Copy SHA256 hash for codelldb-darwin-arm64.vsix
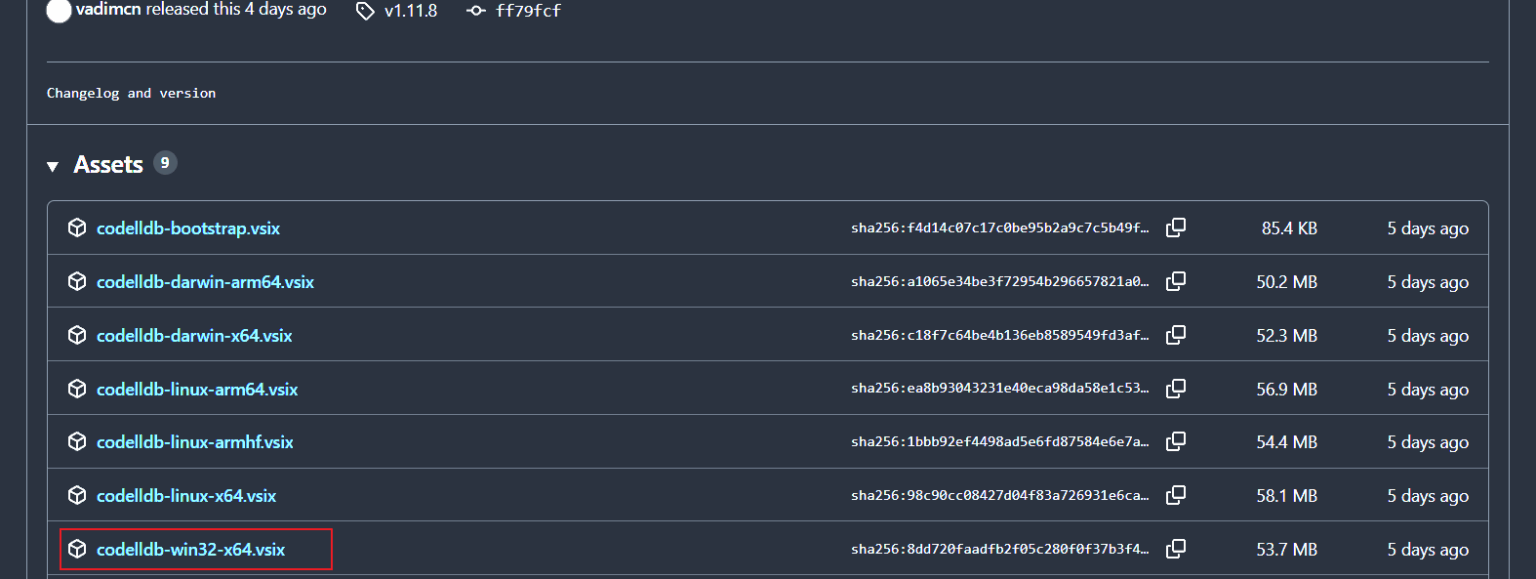The width and height of the screenshot is (1536, 579). click(x=1176, y=282)
